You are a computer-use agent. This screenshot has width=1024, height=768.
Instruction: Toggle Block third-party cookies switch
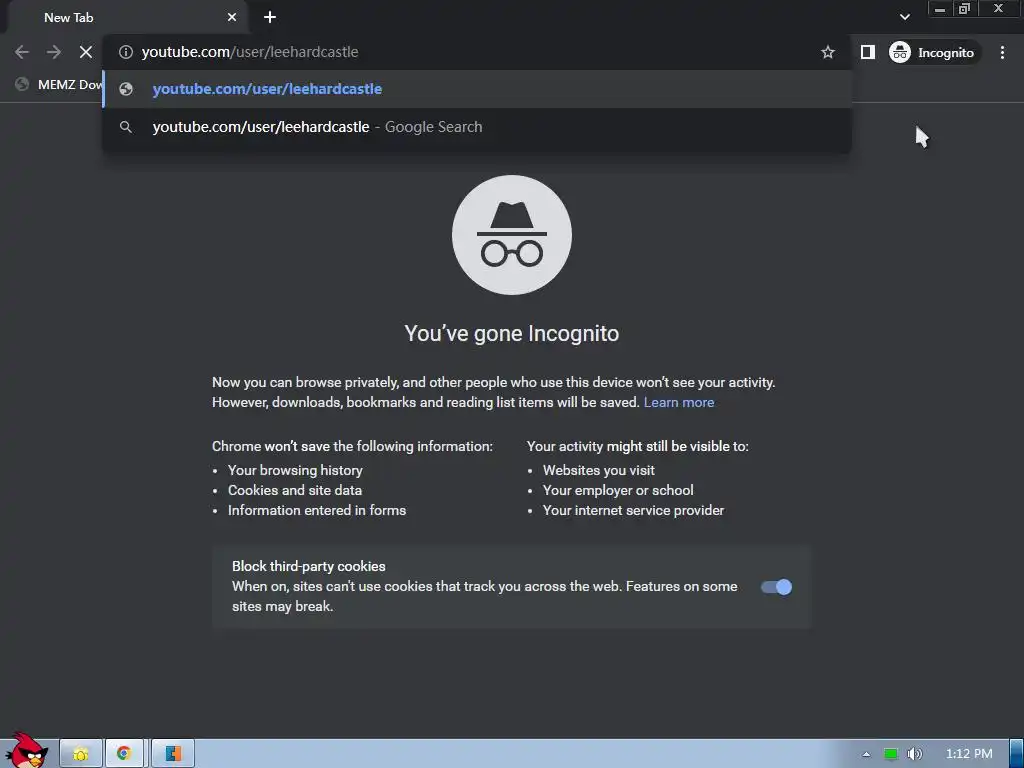pyautogui.click(x=776, y=587)
